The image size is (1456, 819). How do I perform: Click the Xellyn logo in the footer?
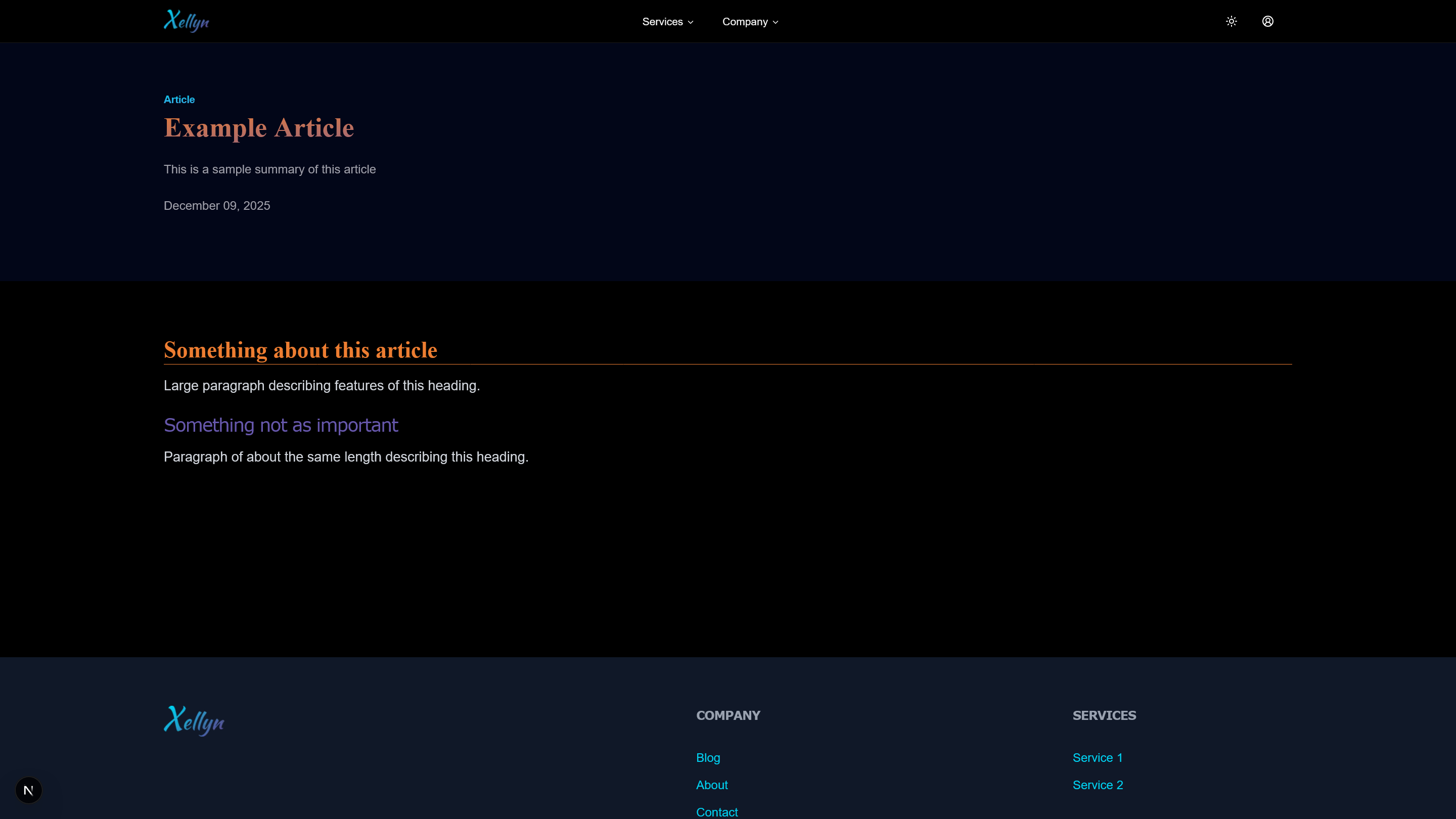(x=194, y=720)
